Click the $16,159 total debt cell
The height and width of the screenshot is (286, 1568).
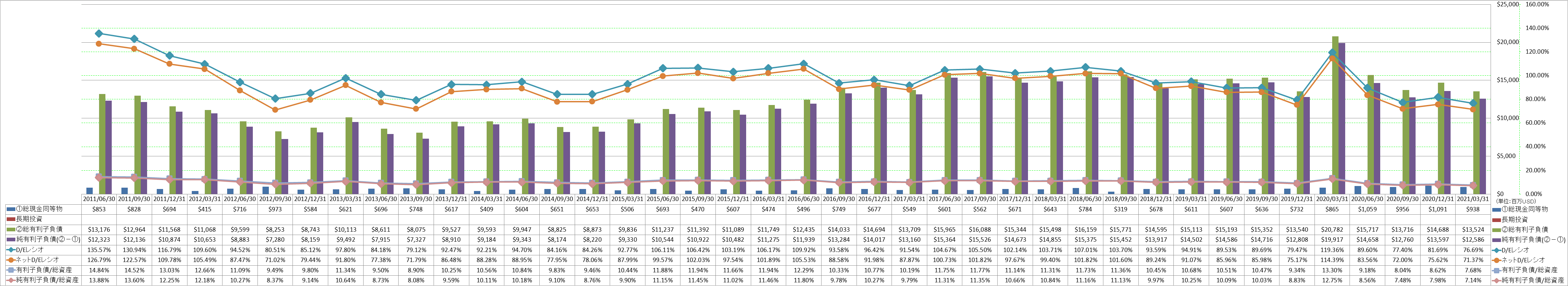click(1086, 229)
